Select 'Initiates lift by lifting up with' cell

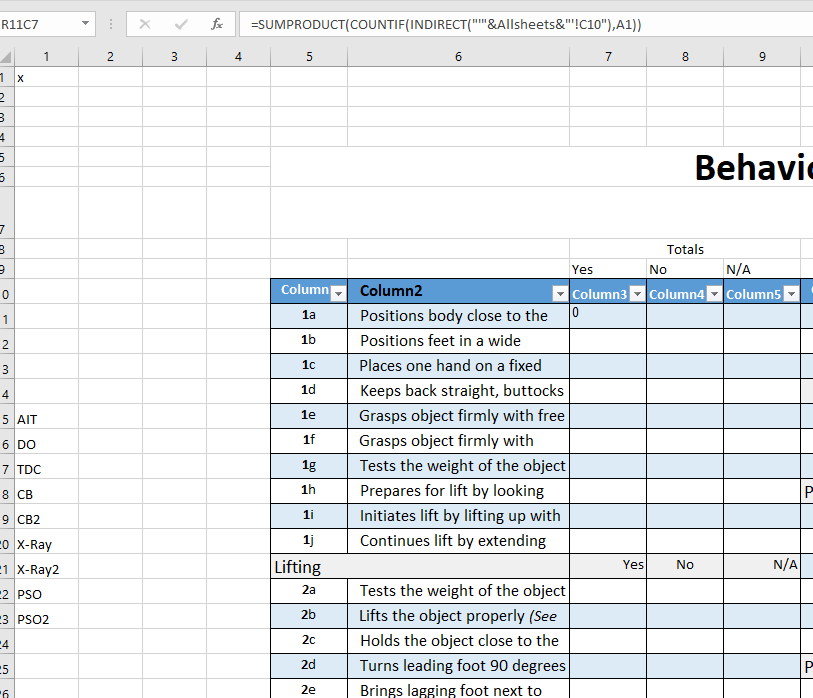pos(458,515)
